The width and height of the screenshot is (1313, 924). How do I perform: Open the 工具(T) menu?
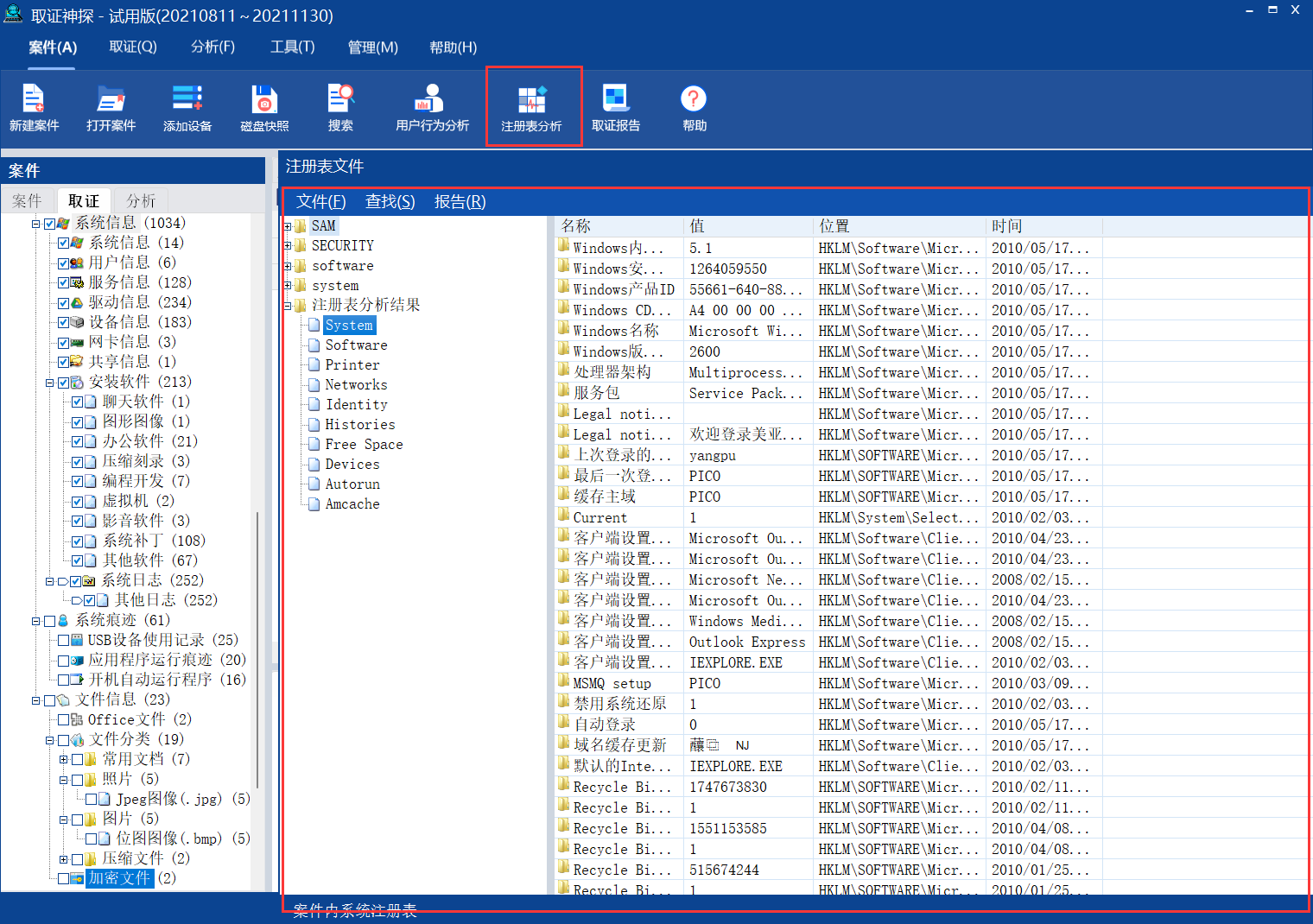point(292,47)
